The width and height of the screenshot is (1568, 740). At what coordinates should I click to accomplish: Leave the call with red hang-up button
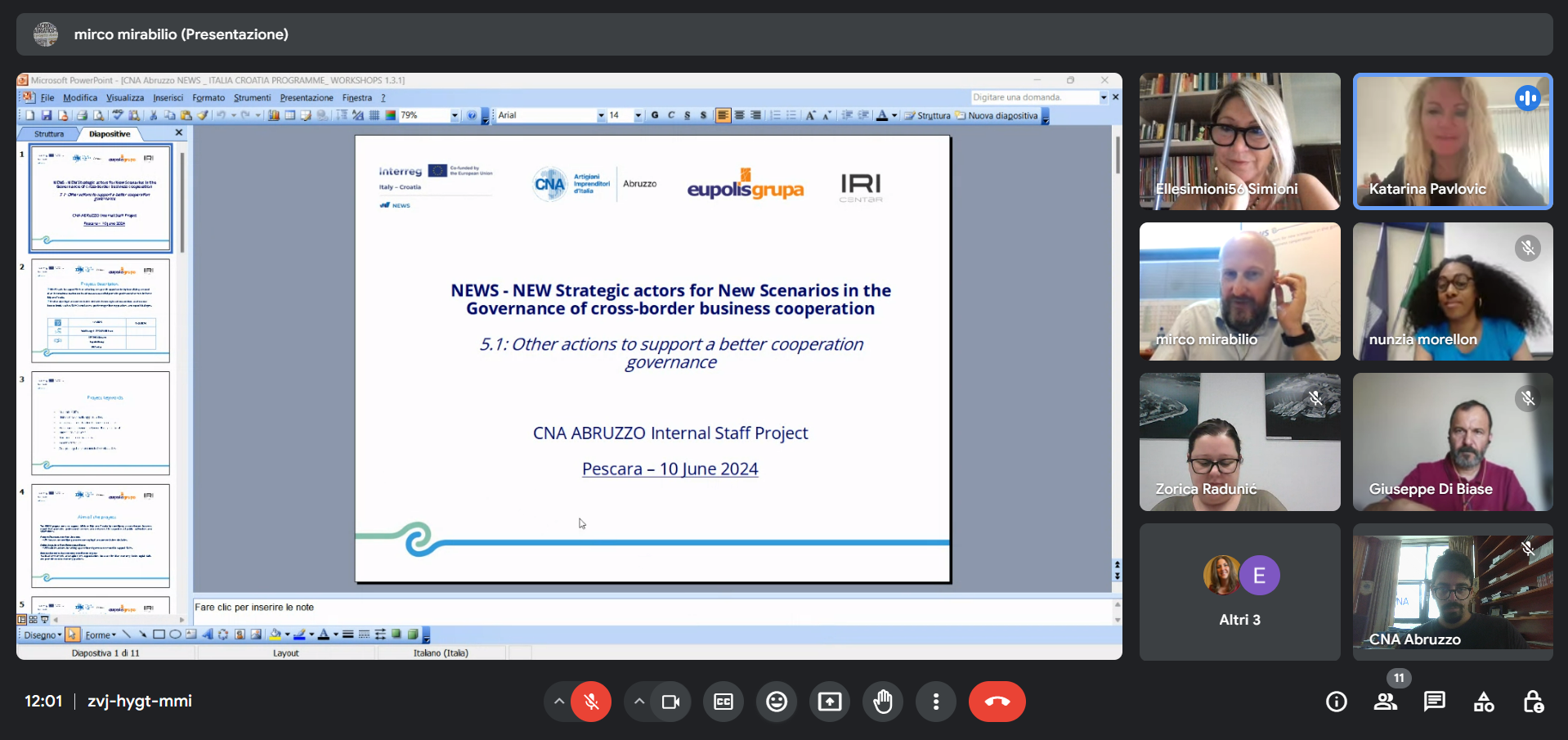click(997, 702)
